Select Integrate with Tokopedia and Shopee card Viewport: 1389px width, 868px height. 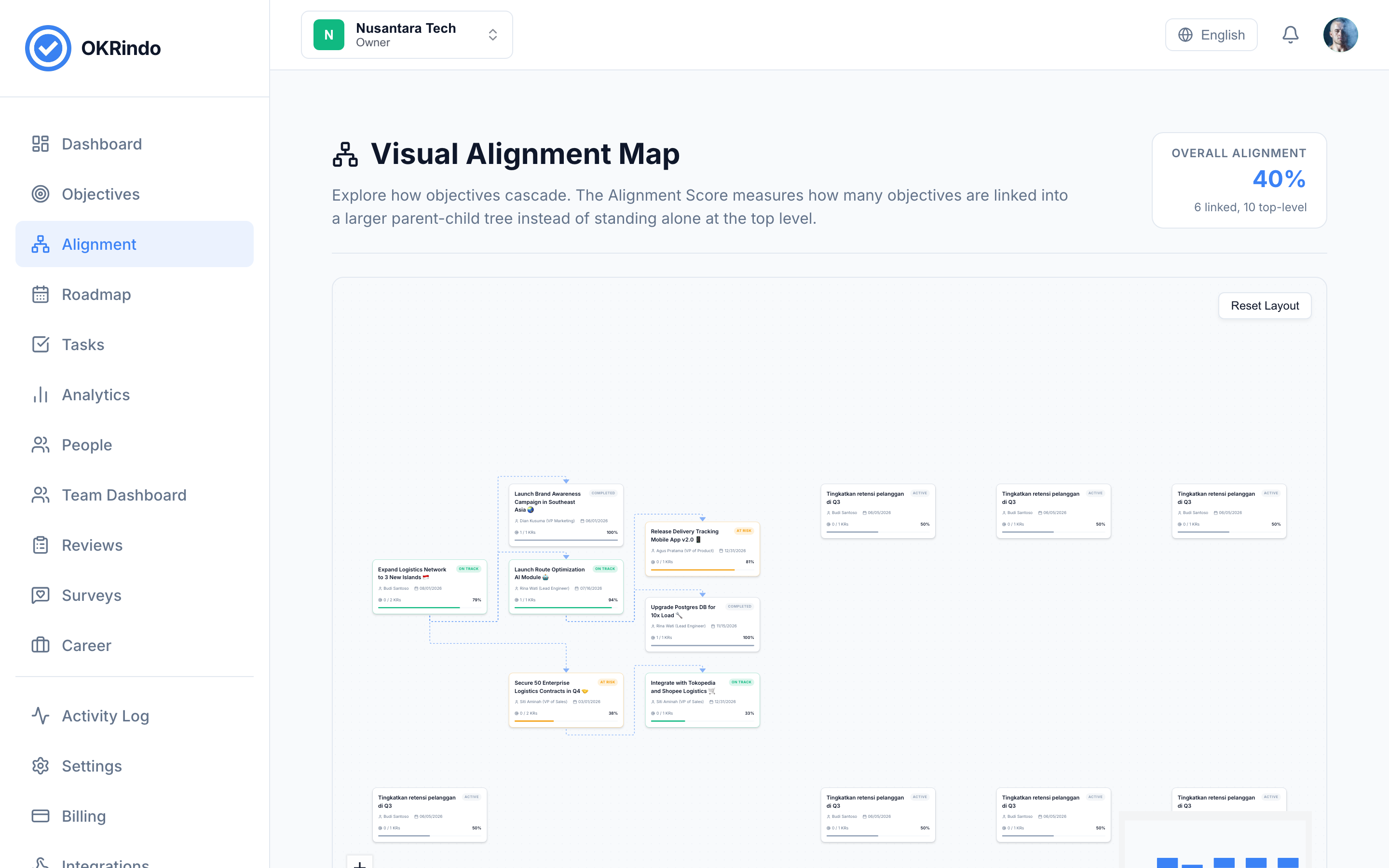coord(702,700)
